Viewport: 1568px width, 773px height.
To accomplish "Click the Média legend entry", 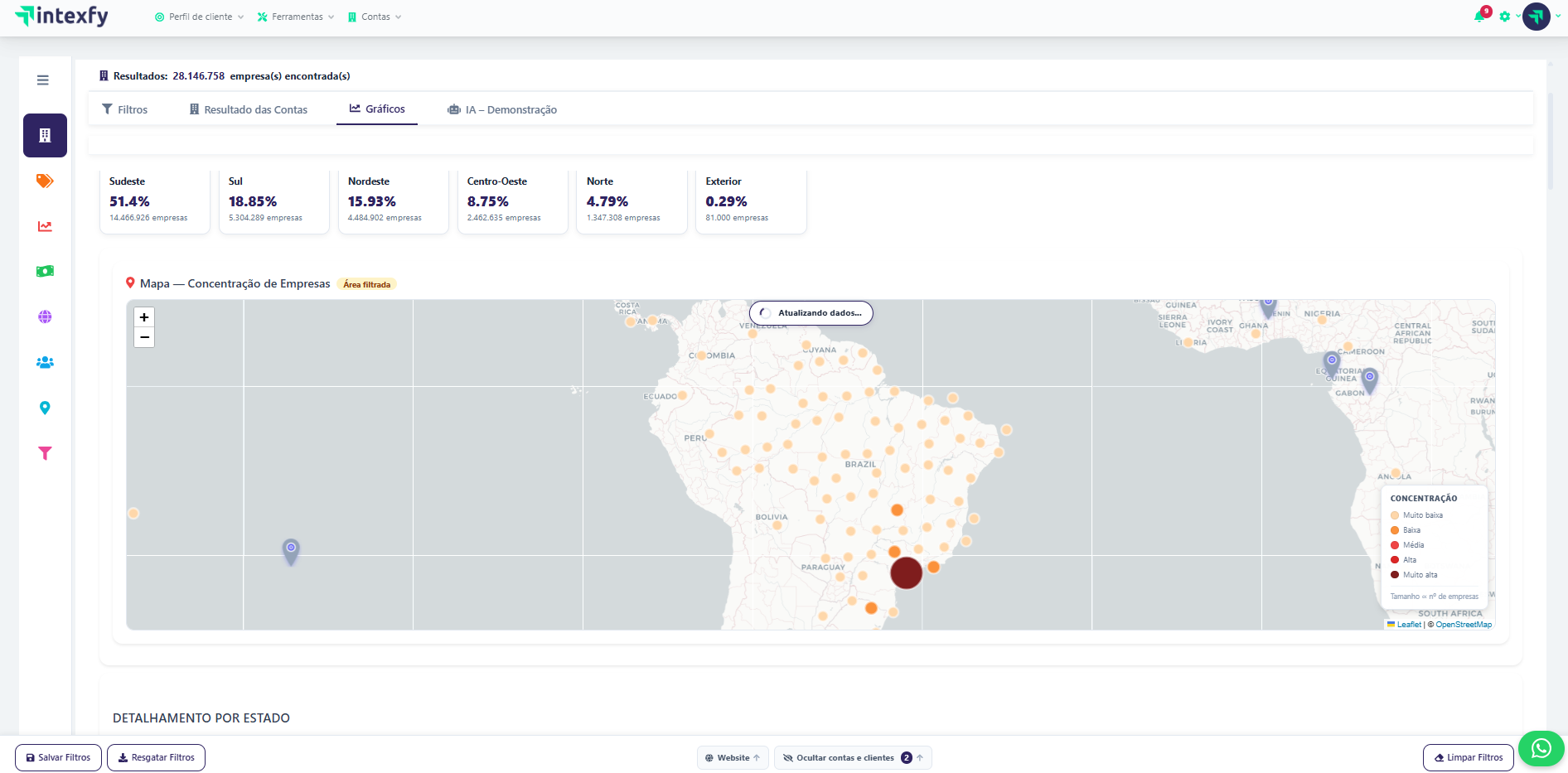I will pos(1407,545).
